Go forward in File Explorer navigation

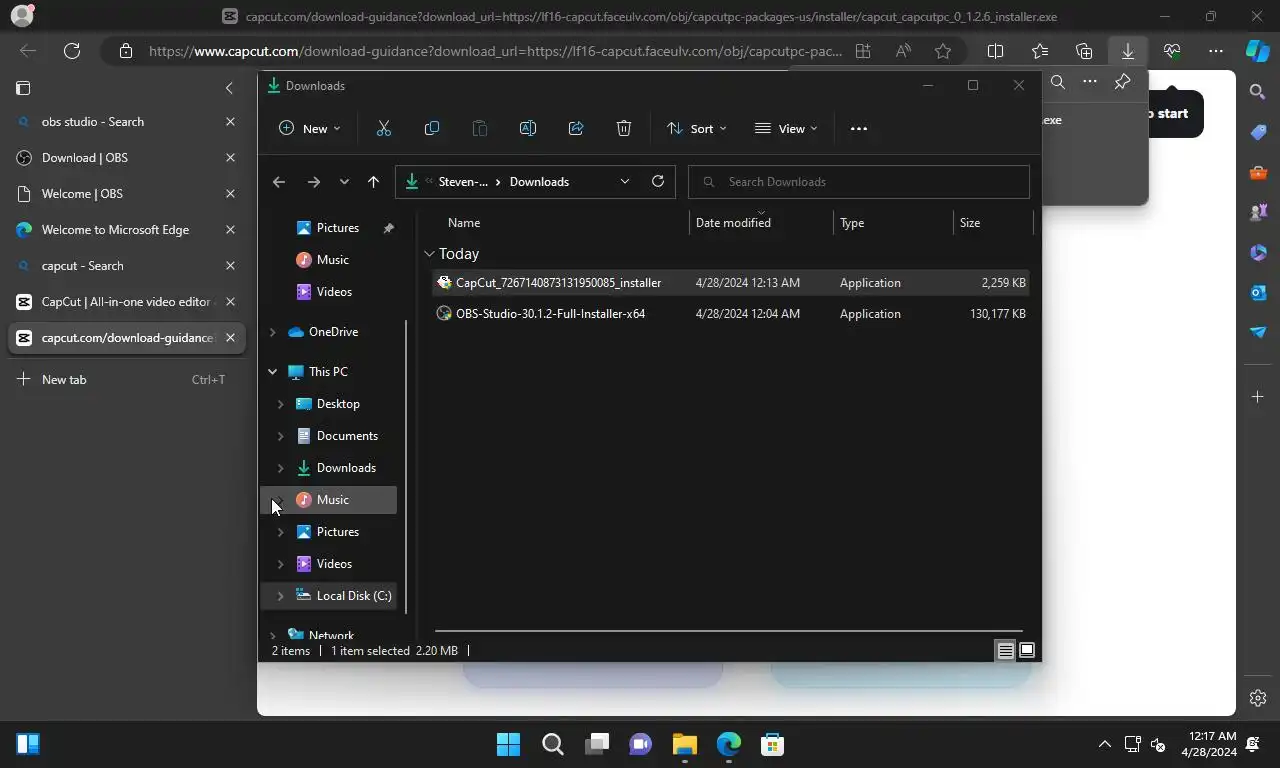click(x=314, y=181)
